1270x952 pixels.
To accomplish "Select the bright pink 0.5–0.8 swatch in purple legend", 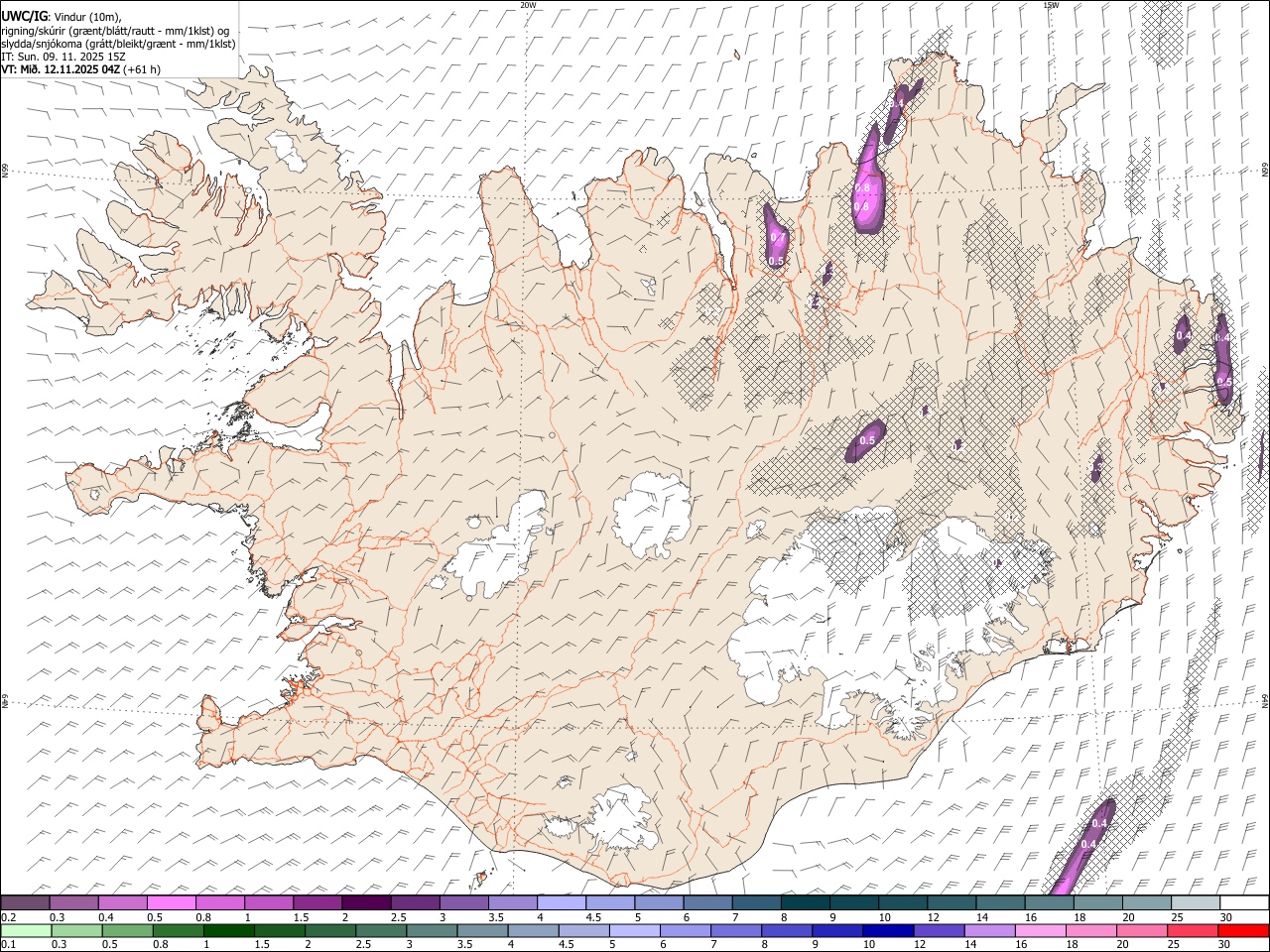I will click(172, 902).
